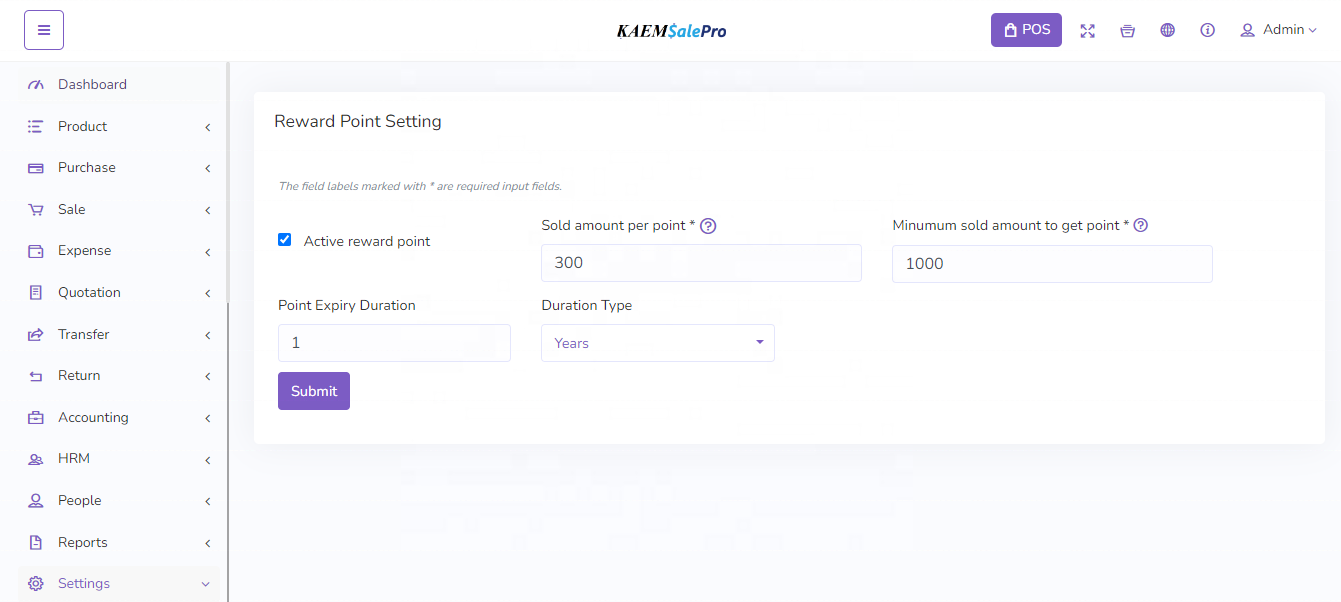Viewport: 1341px width, 602px height.
Task: Click the globe language icon
Action: click(x=1167, y=30)
